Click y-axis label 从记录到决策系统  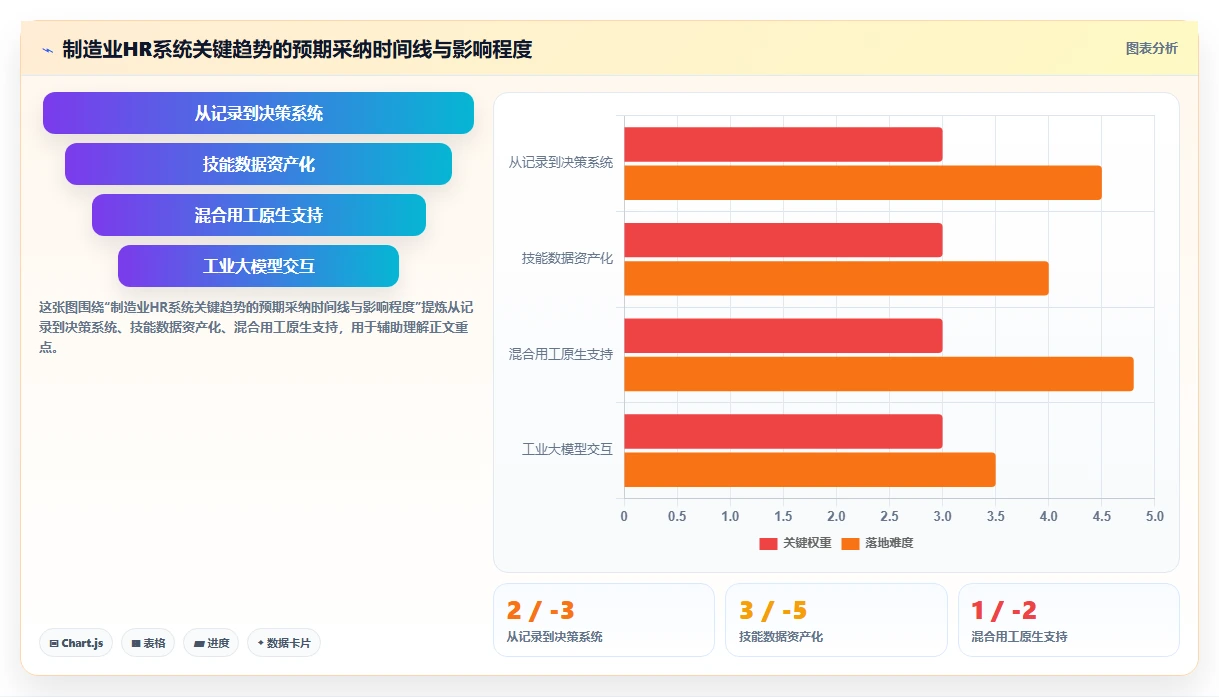560,162
